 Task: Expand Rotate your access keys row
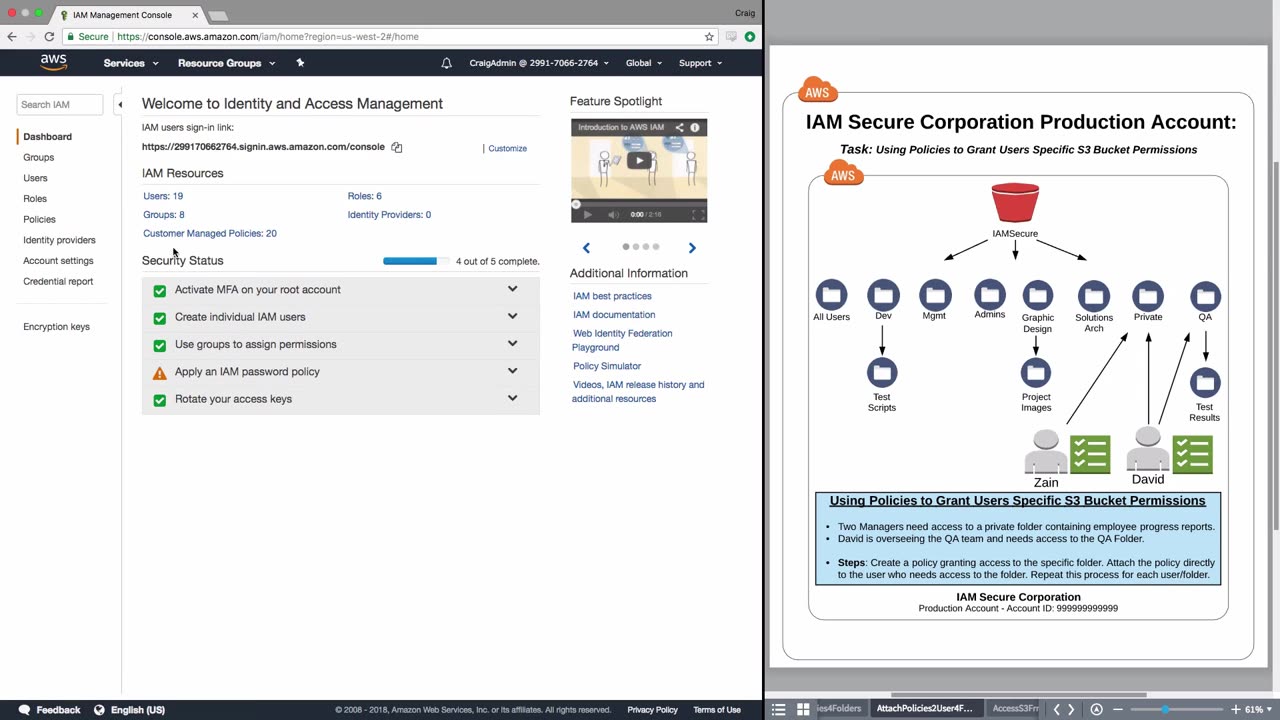(512, 398)
